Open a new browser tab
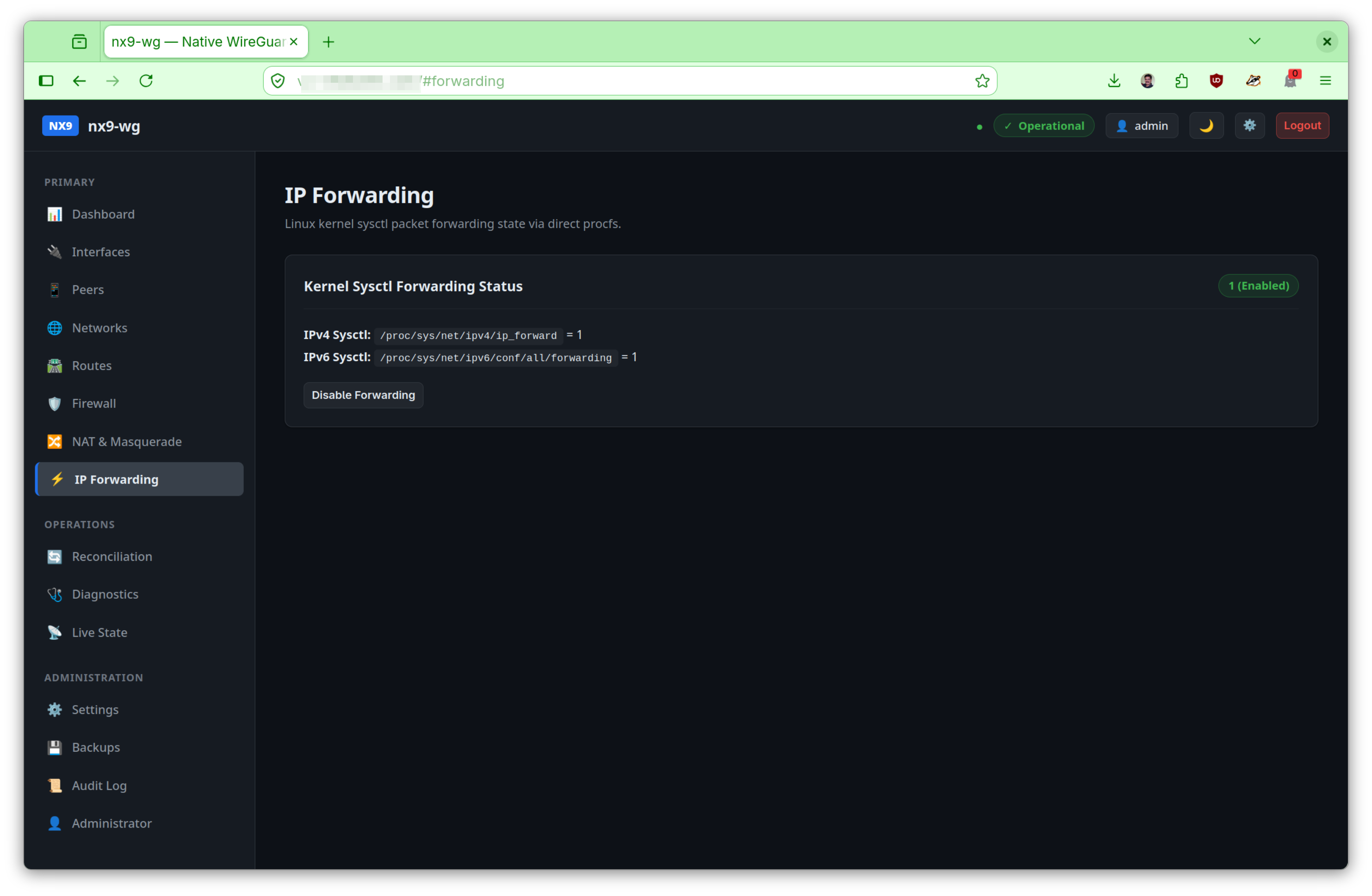The height and width of the screenshot is (896, 1372). click(x=328, y=42)
